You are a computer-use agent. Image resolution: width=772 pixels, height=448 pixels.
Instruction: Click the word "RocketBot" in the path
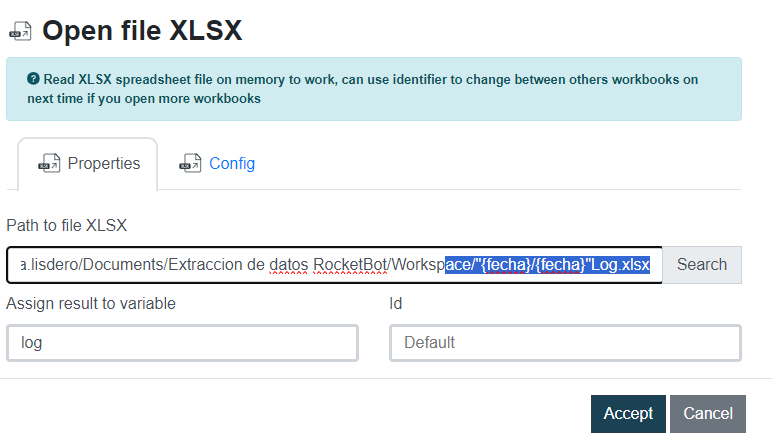pos(351,265)
